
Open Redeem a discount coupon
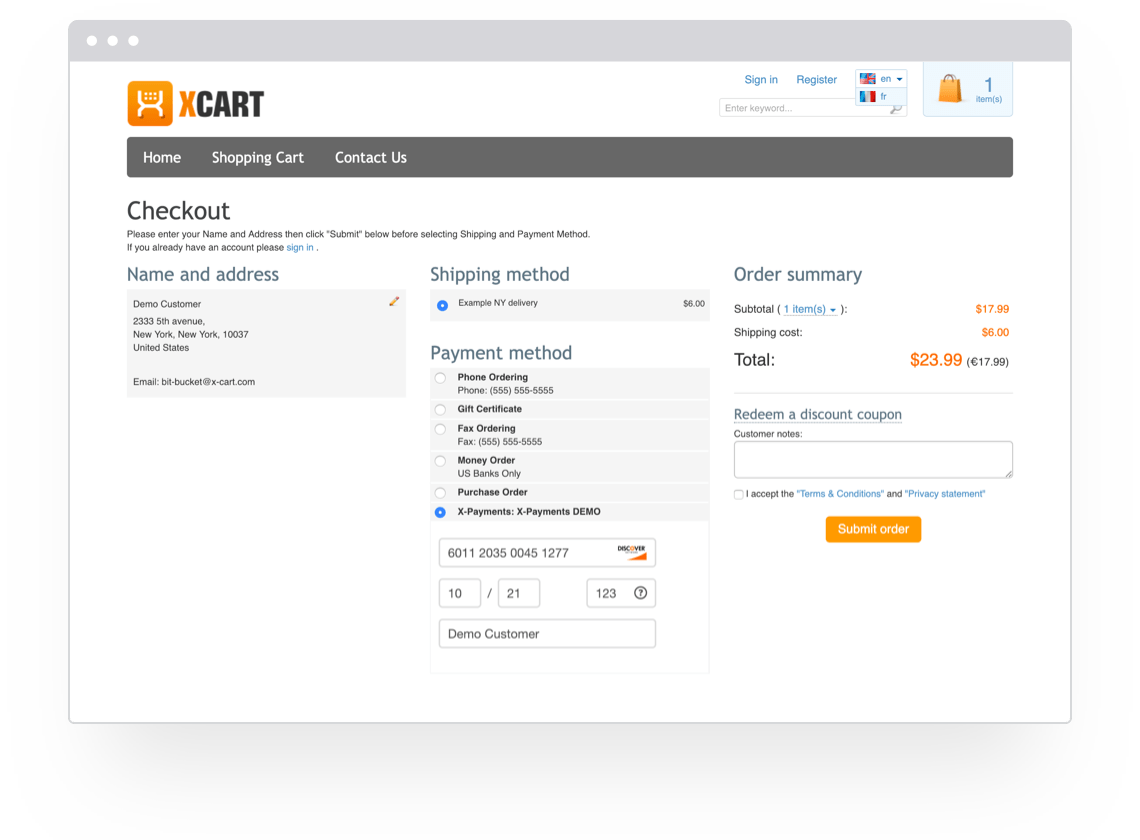point(818,414)
